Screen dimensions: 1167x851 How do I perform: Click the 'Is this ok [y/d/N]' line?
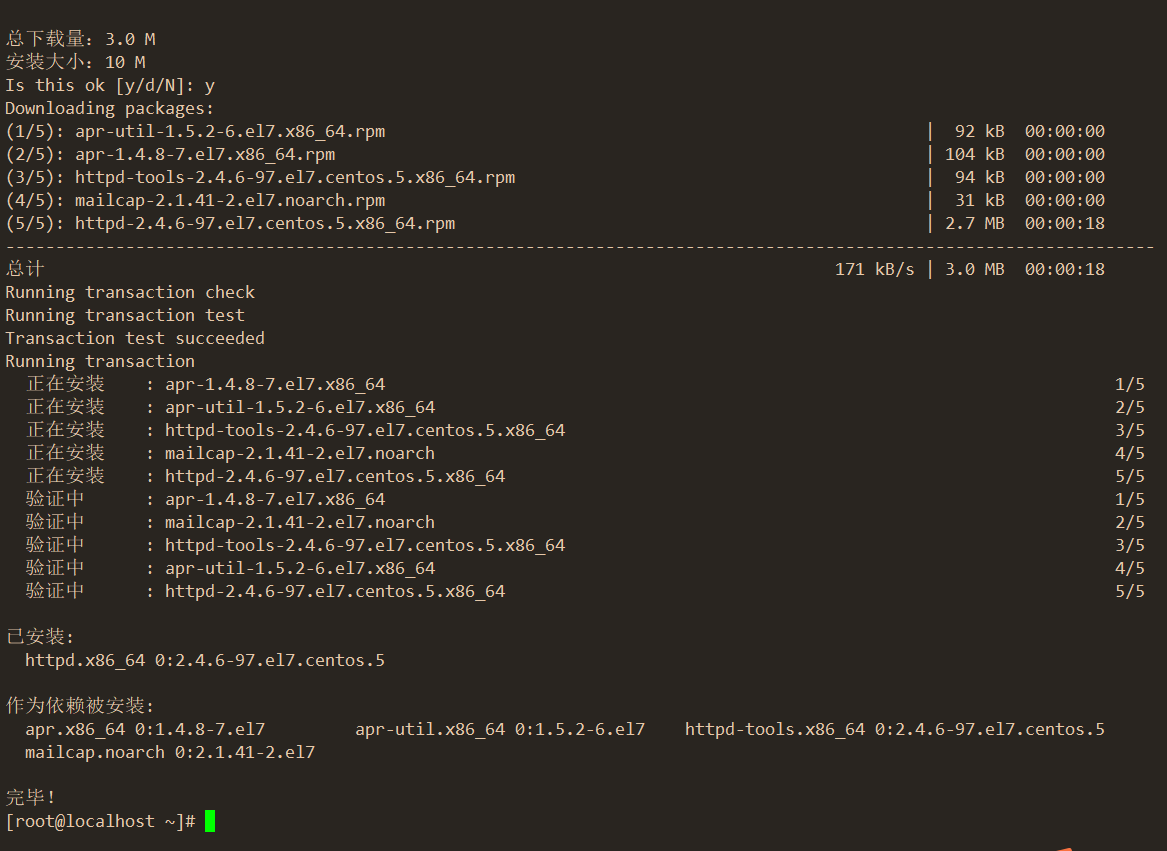(110, 86)
